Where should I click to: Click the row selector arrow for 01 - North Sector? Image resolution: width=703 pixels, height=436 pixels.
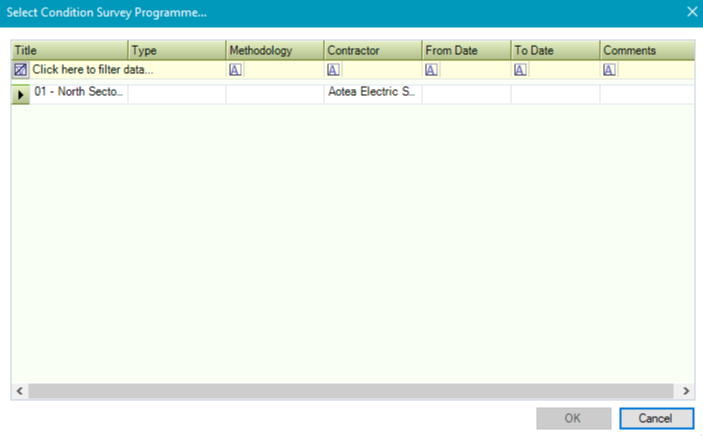click(x=21, y=94)
